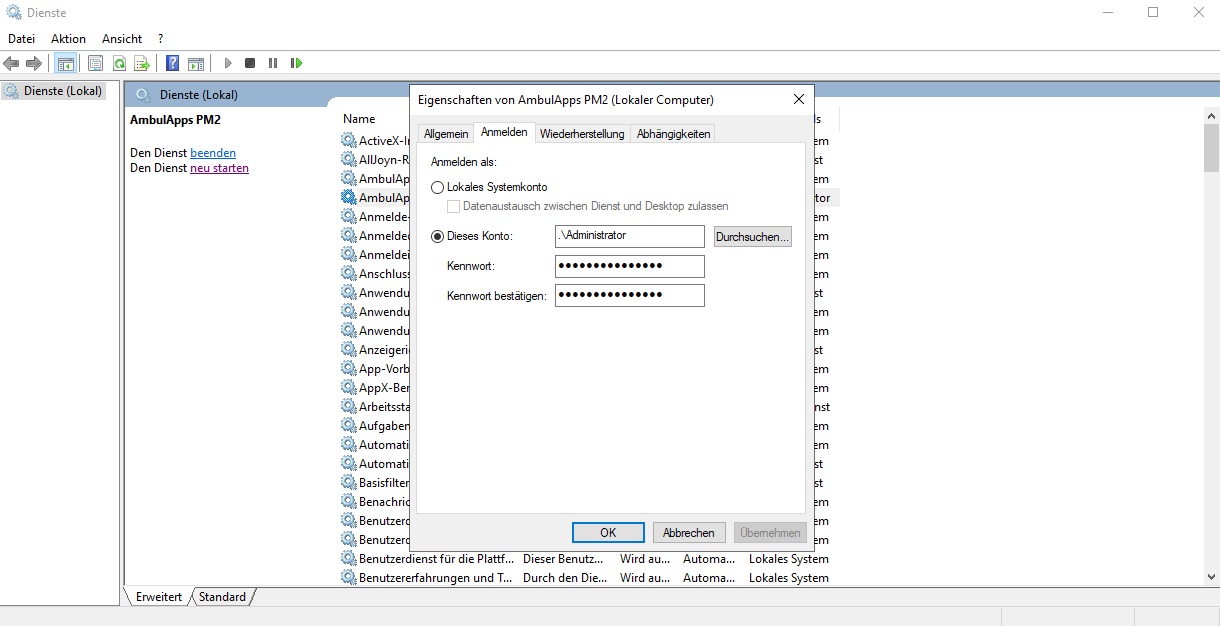The height and width of the screenshot is (626, 1220).
Task: Select the Anschluss service gear icon
Action: pyautogui.click(x=349, y=273)
